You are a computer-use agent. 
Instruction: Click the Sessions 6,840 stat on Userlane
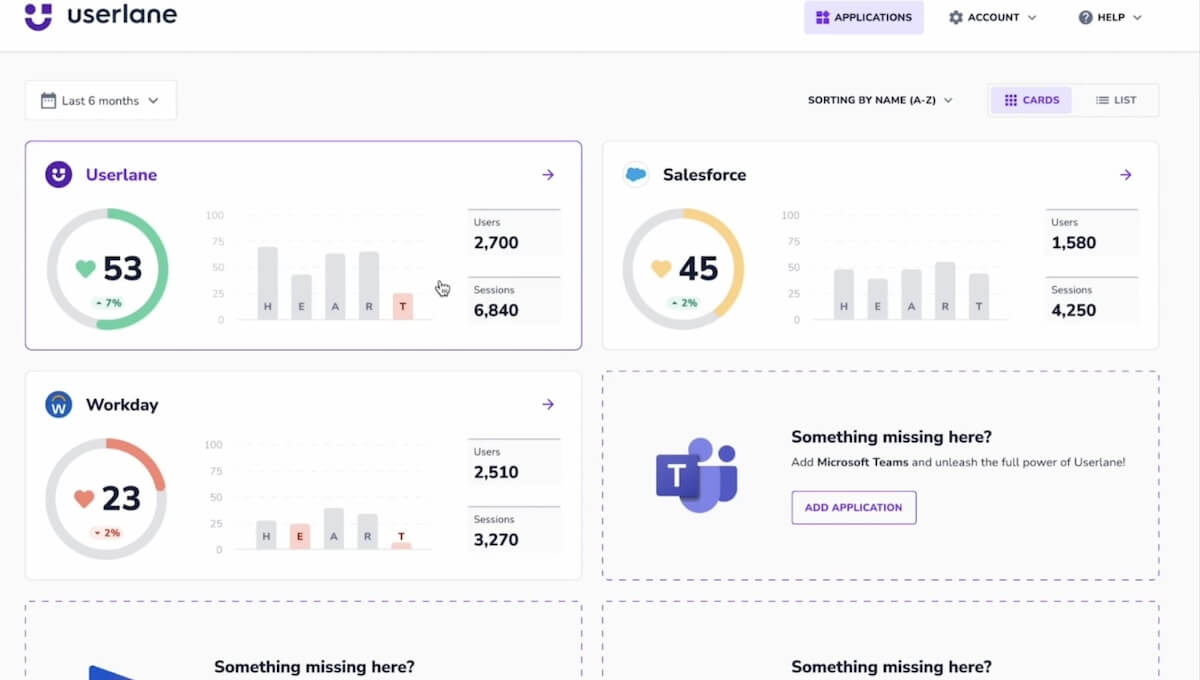(514, 301)
